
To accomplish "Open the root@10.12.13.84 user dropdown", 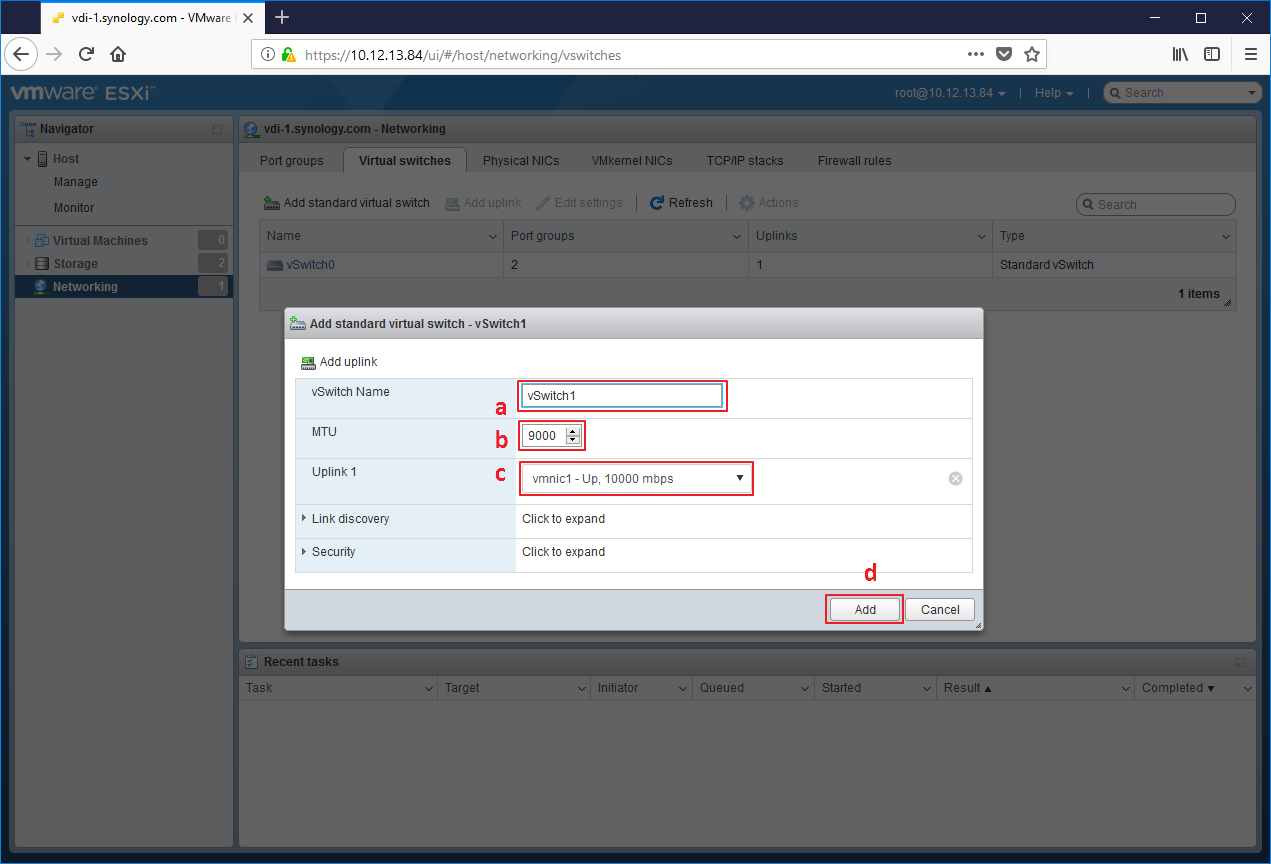I will (950, 93).
